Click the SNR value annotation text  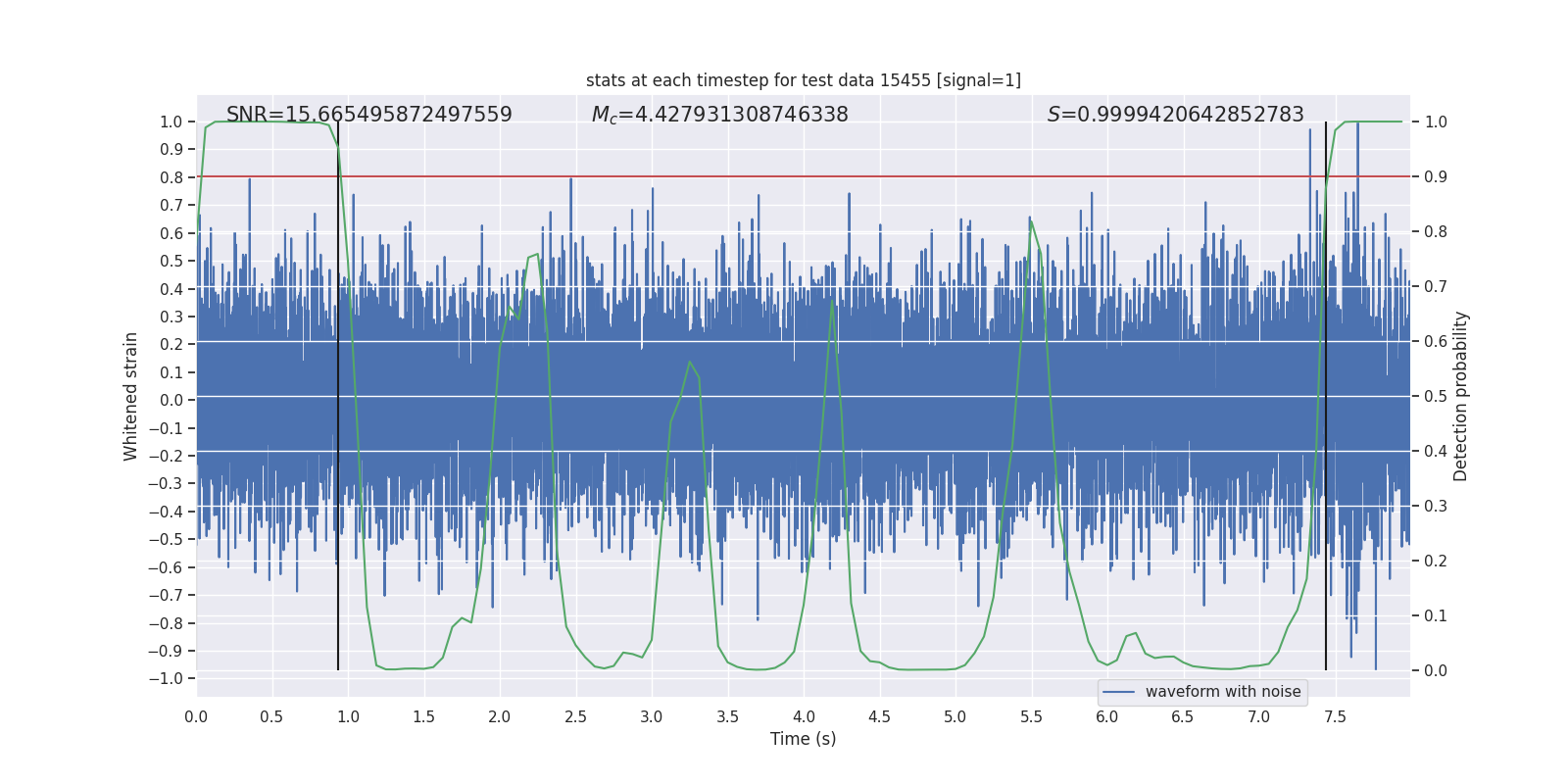368,115
